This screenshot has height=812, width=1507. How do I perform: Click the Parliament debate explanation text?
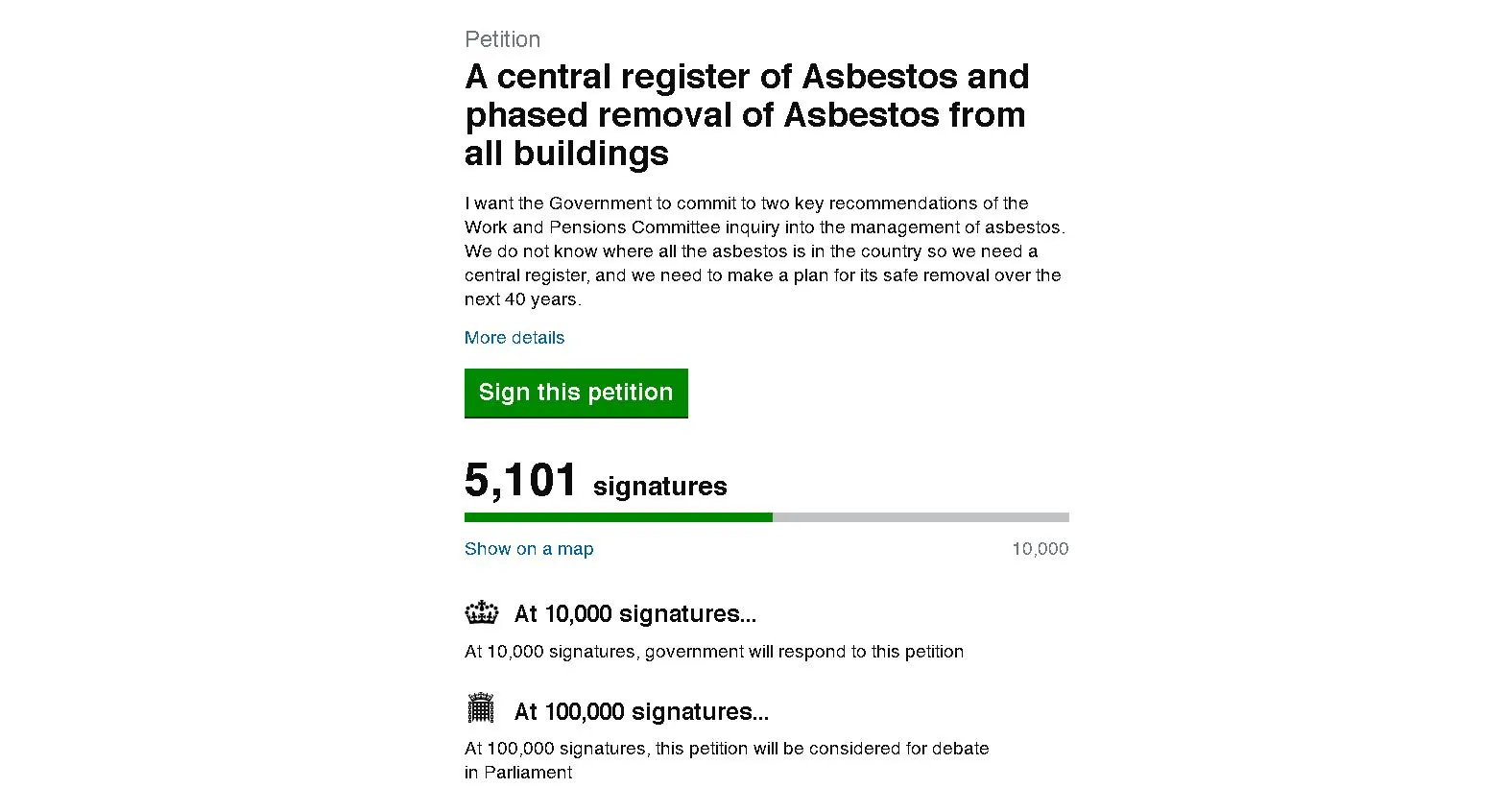[727, 759]
